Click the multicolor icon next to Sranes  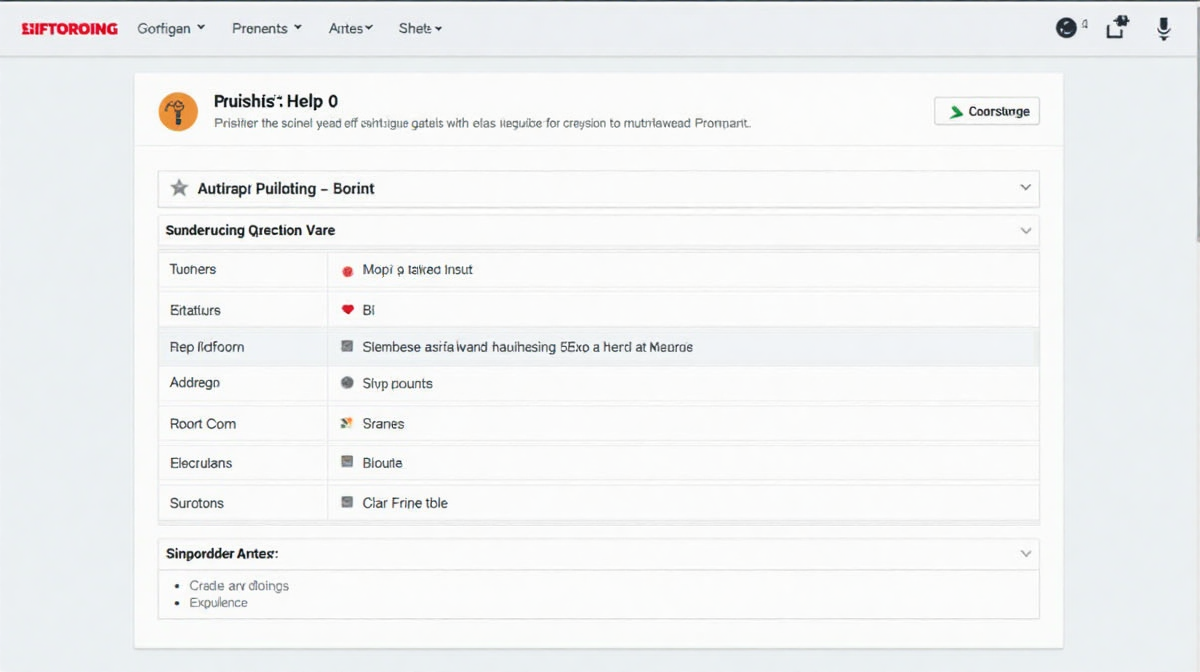click(347, 423)
